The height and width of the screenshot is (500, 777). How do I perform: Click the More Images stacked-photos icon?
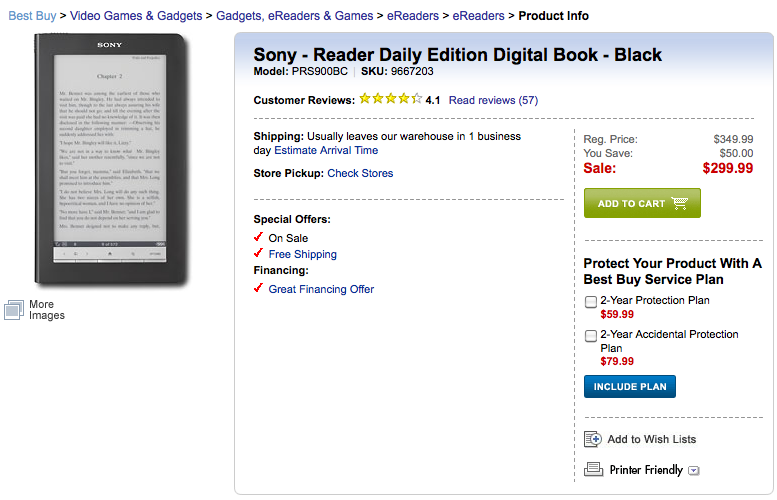click(x=13, y=310)
